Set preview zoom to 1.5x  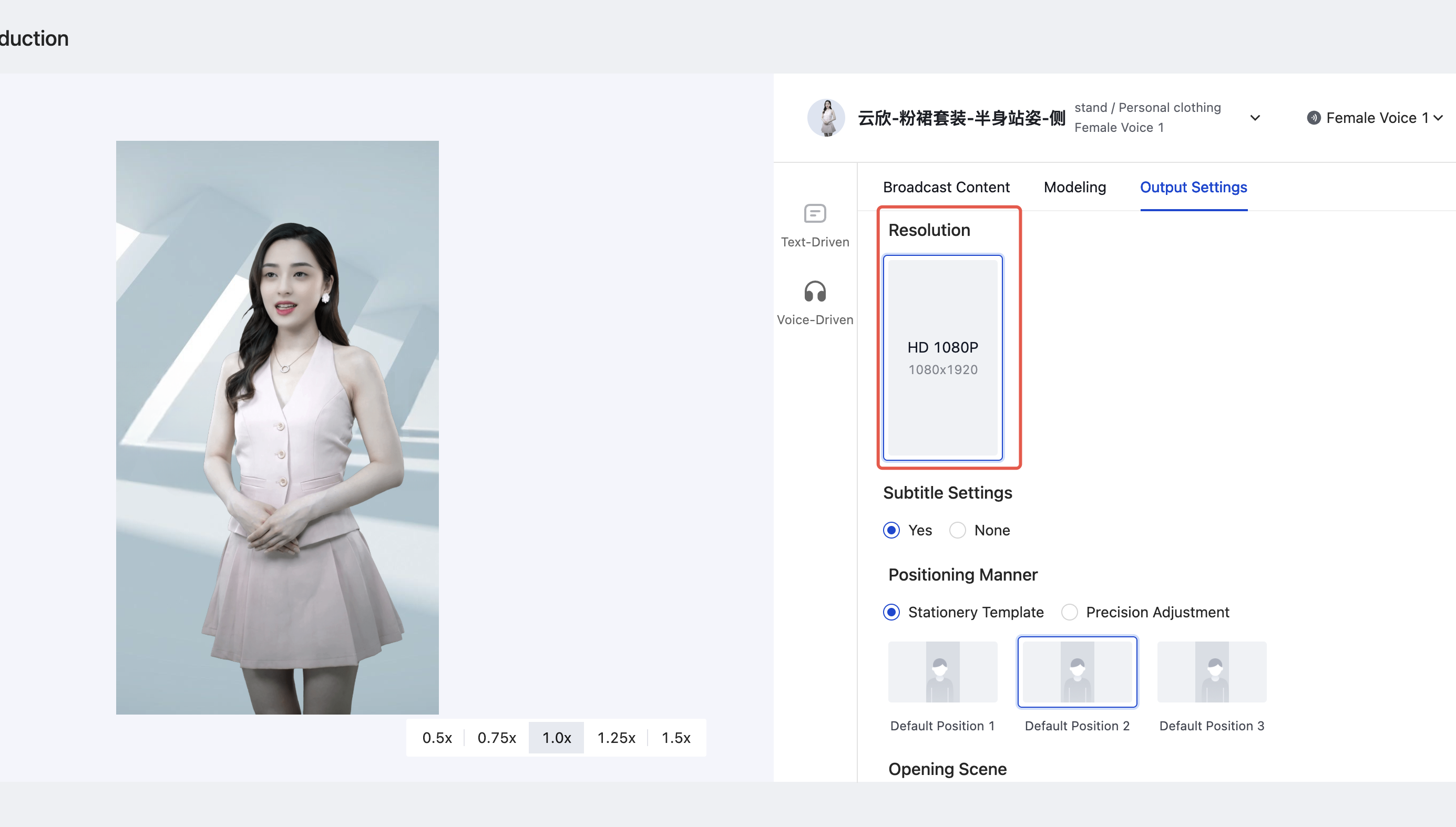coord(675,737)
